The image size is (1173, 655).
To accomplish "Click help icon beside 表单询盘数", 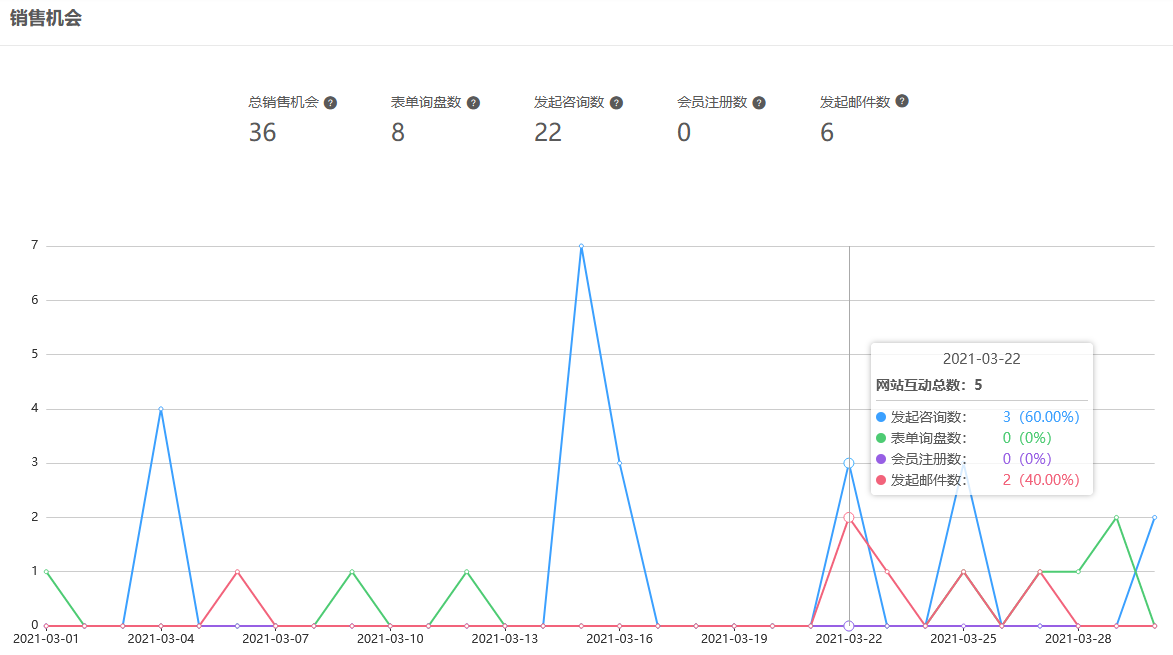I will coord(473,103).
